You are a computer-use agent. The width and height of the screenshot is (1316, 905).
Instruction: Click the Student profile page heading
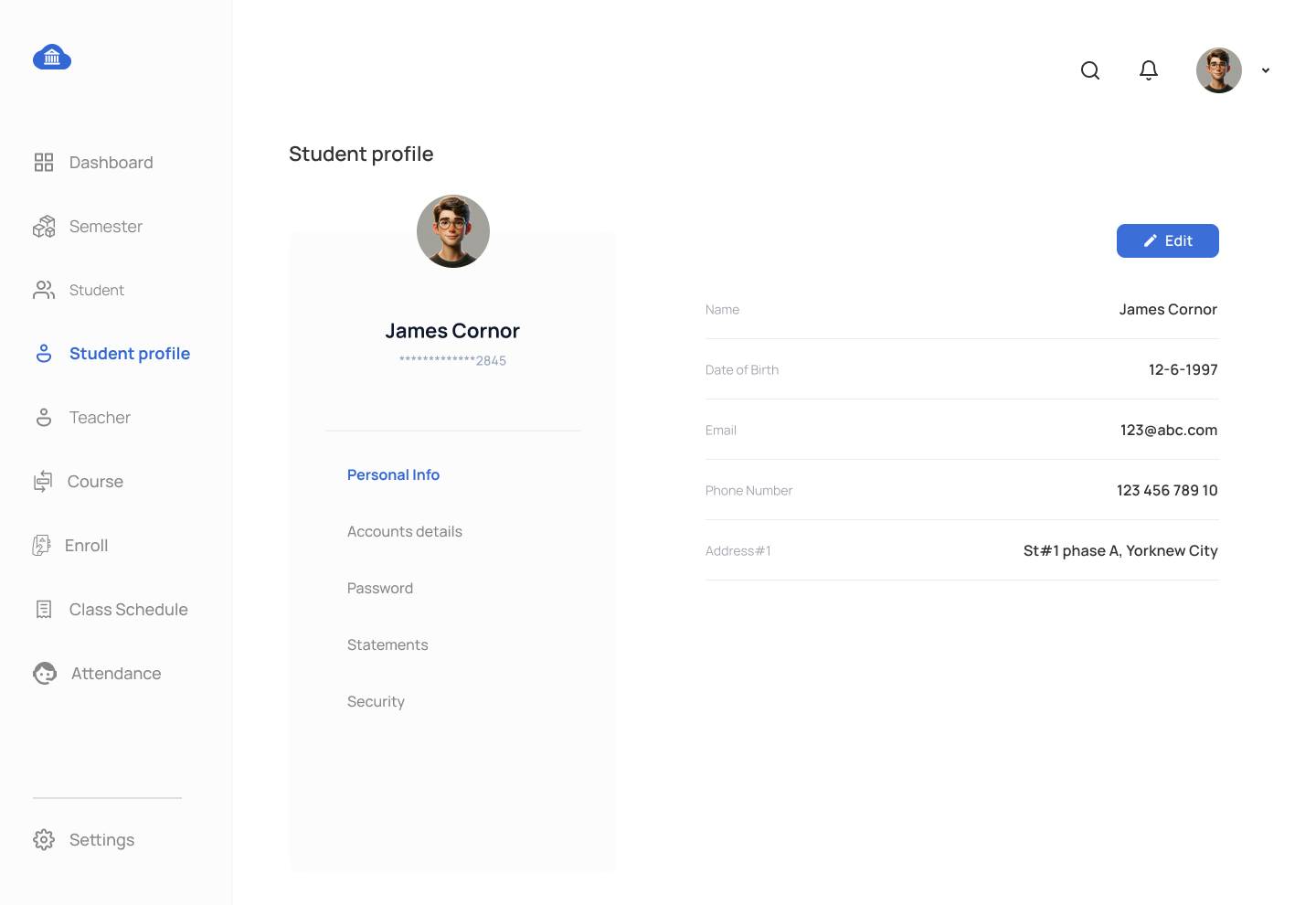[x=361, y=154]
